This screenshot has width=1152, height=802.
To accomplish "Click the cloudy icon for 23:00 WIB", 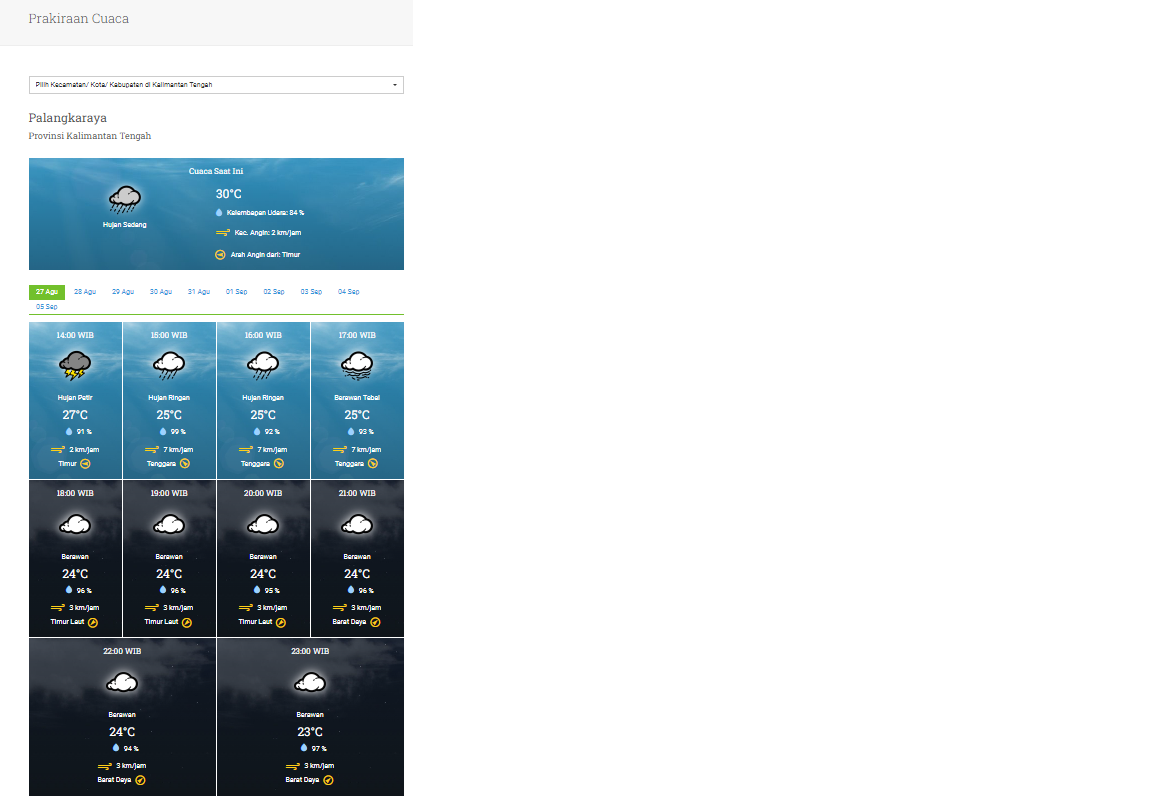I will (x=310, y=683).
